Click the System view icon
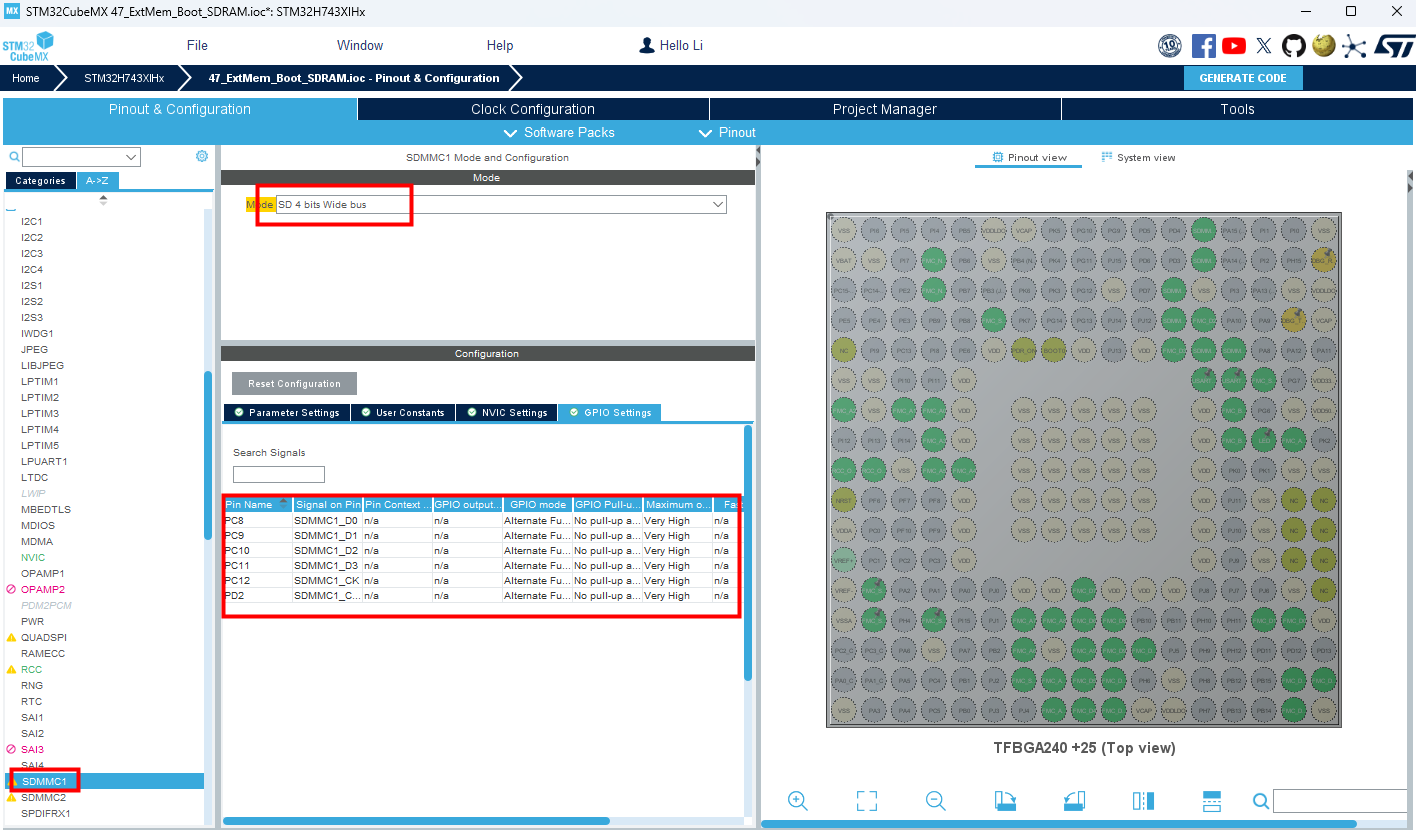 1107,157
